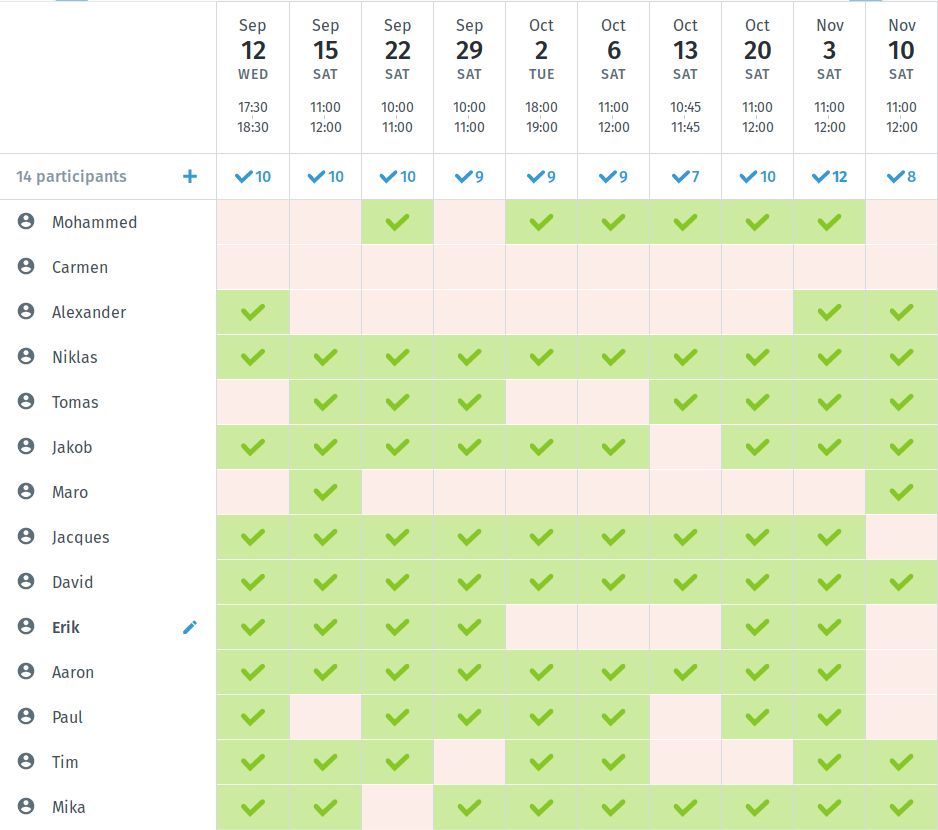Click the Oct 13 vote count of 7
This screenshot has height=830, width=938.
pos(685,177)
